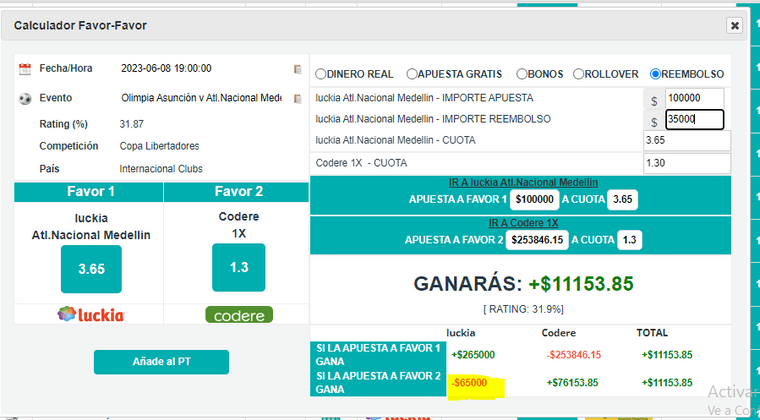760x420 pixels.
Task: Click the luckia column header in results table
Action: 460,333
